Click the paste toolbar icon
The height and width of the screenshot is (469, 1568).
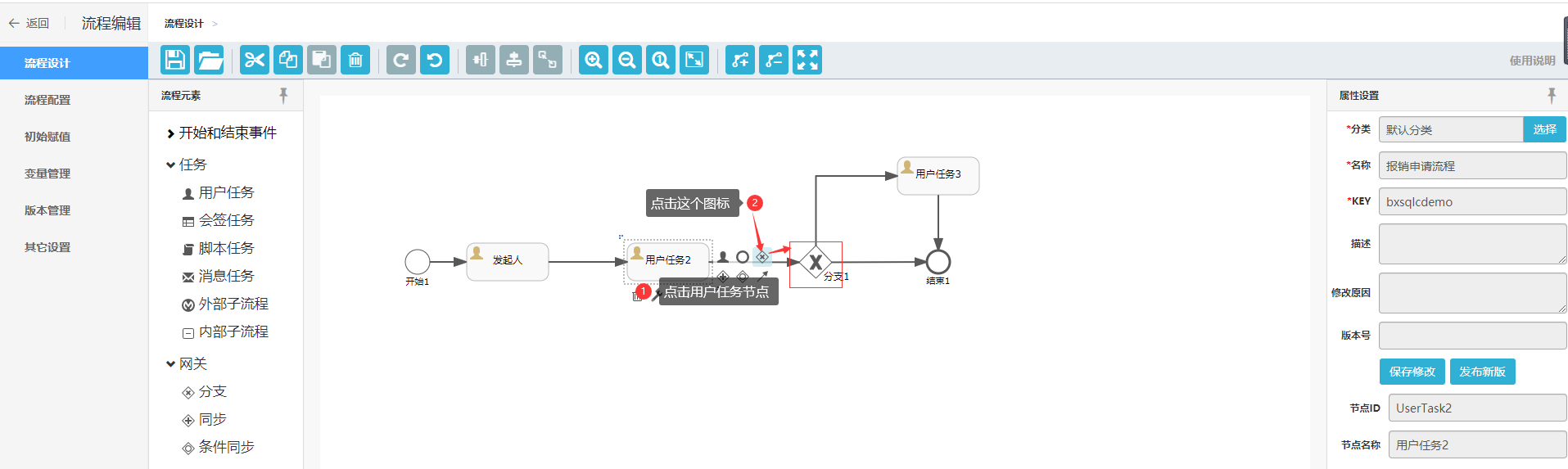[322, 60]
